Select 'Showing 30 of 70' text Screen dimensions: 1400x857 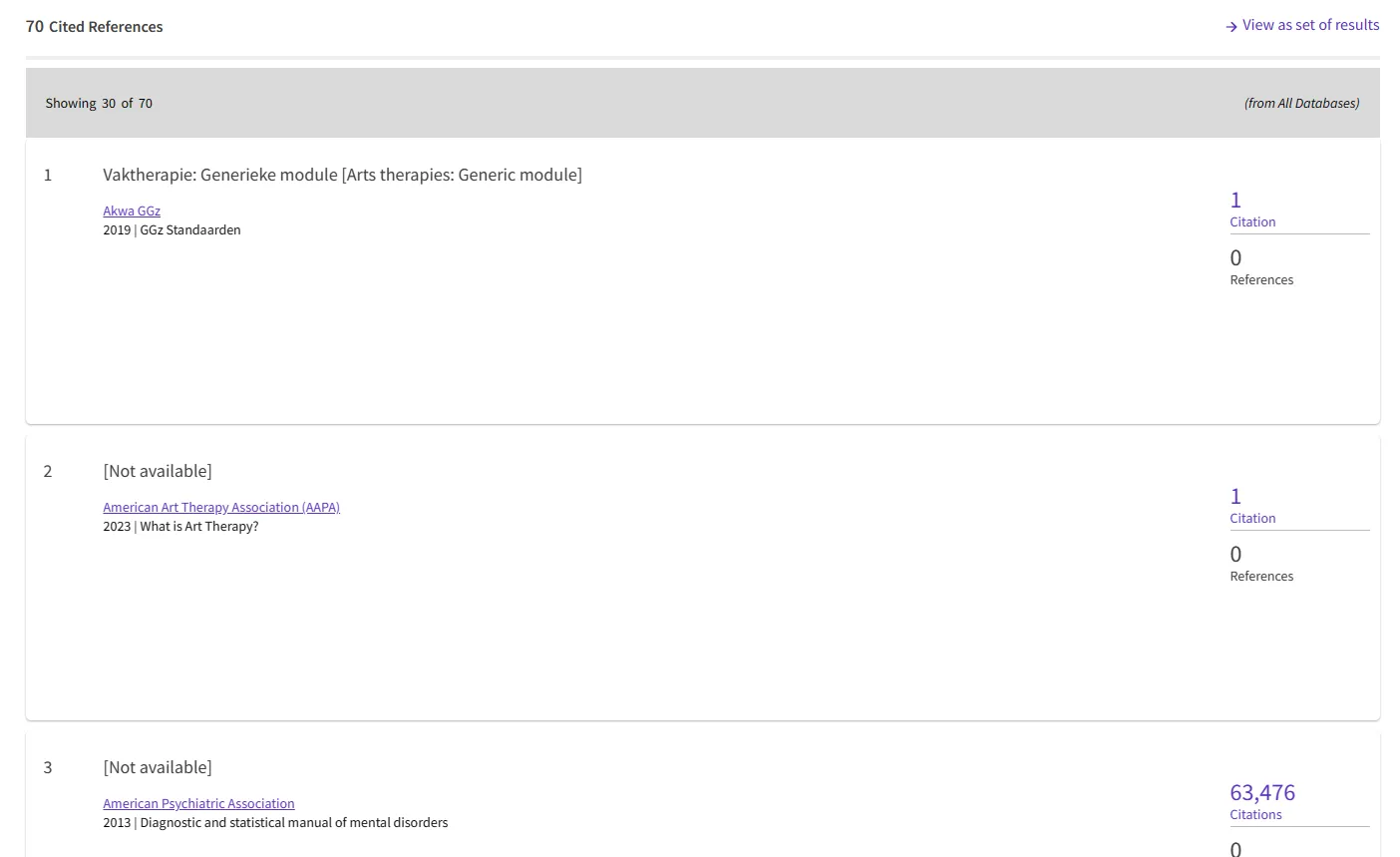pyautogui.click(x=99, y=103)
